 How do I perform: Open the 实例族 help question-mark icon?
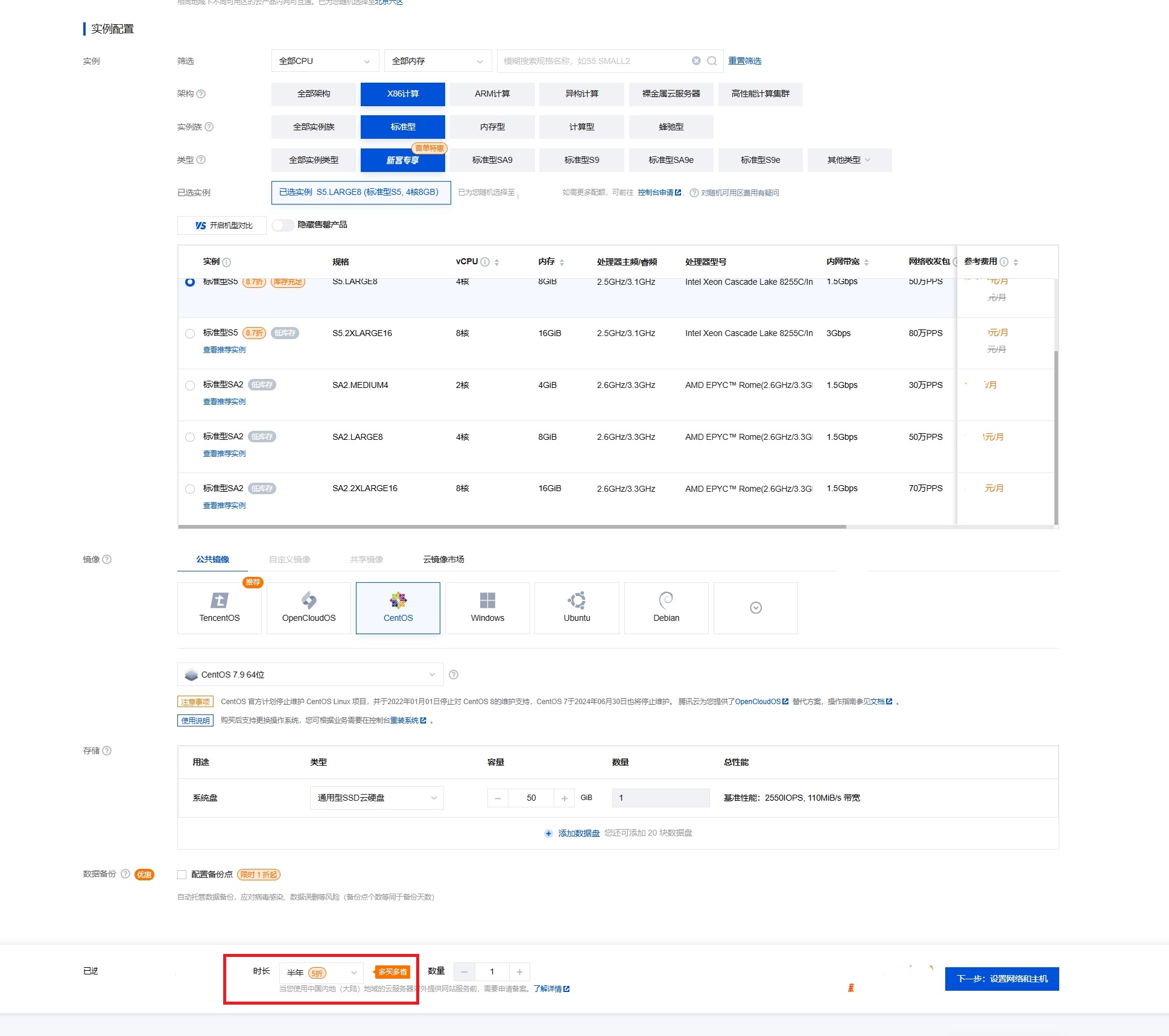point(209,127)
